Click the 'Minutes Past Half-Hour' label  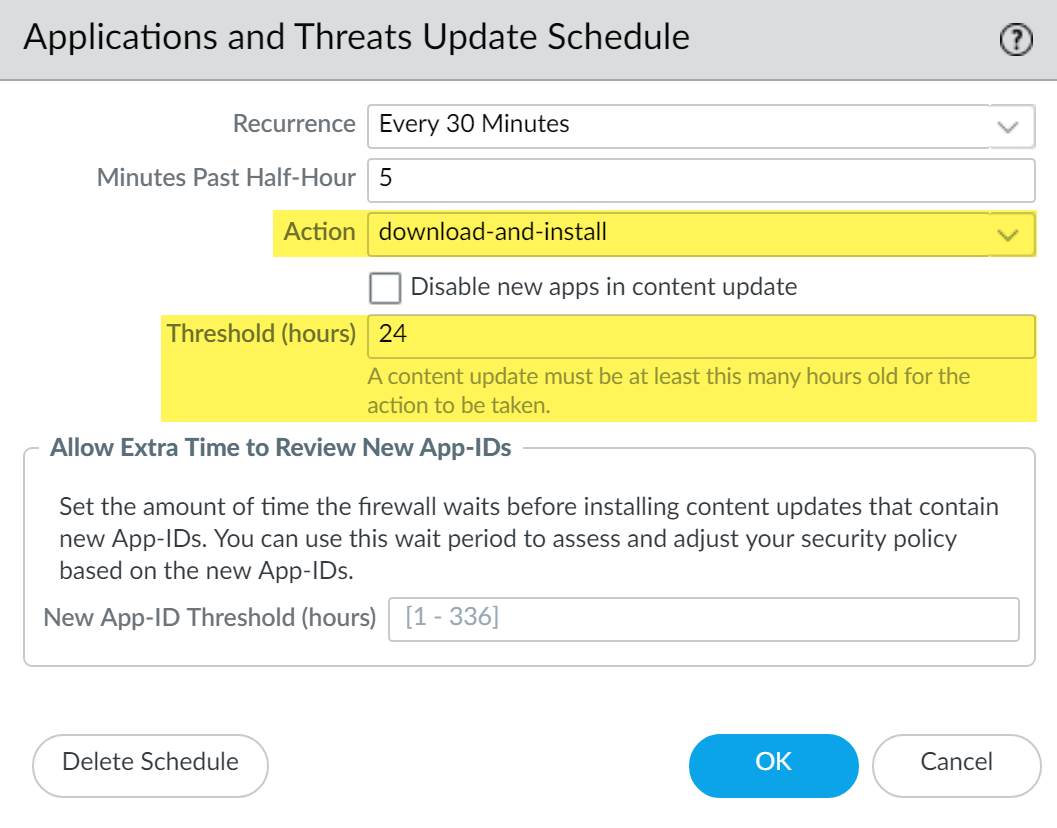pos(226,178)
